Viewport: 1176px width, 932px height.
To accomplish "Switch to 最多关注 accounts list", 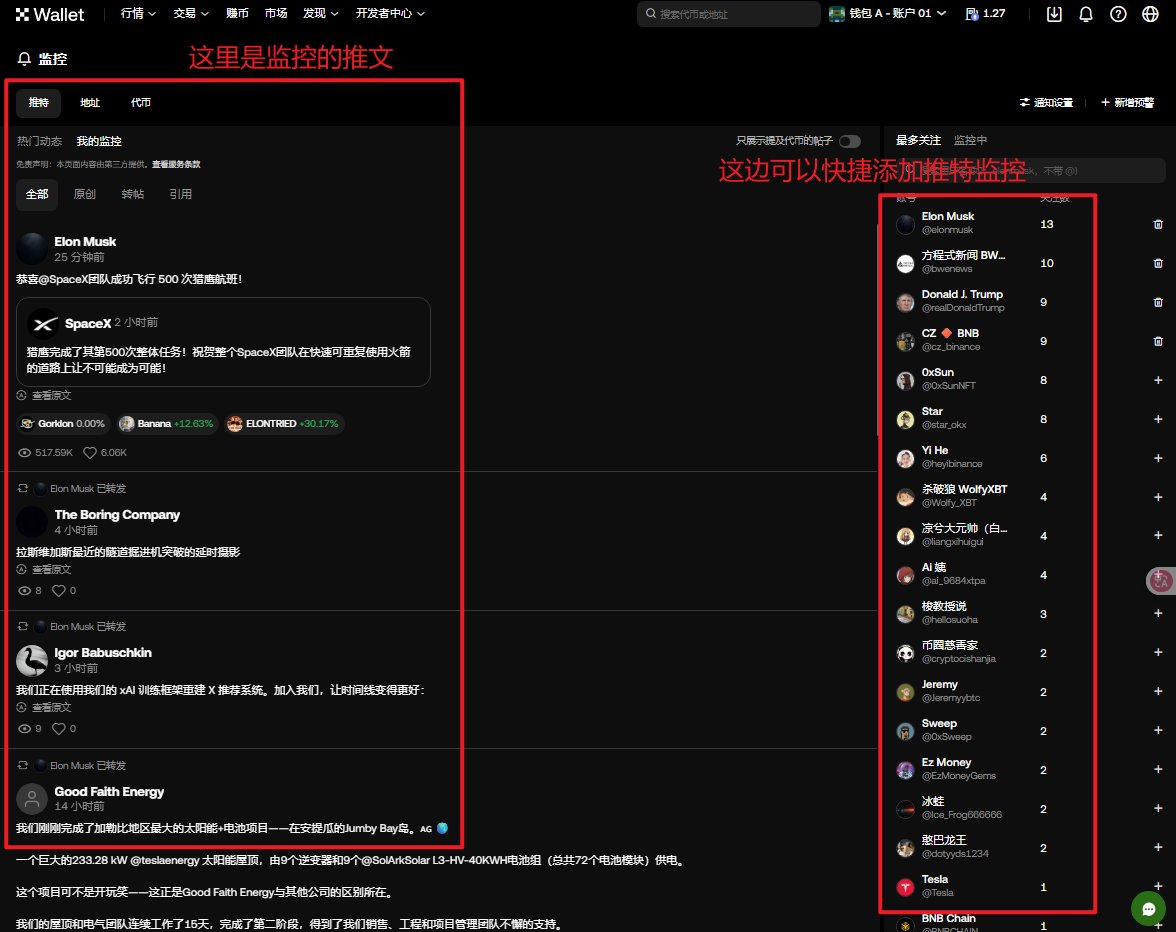I will [918, 140].
